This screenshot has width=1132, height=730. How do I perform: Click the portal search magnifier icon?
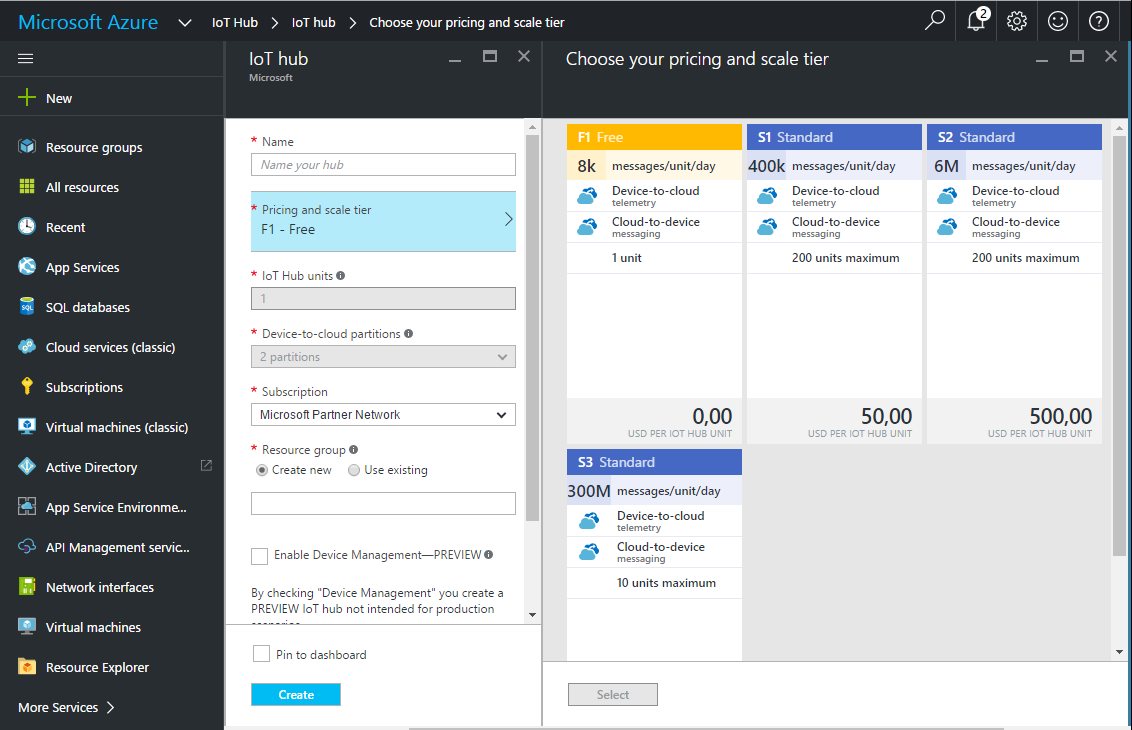934,20
